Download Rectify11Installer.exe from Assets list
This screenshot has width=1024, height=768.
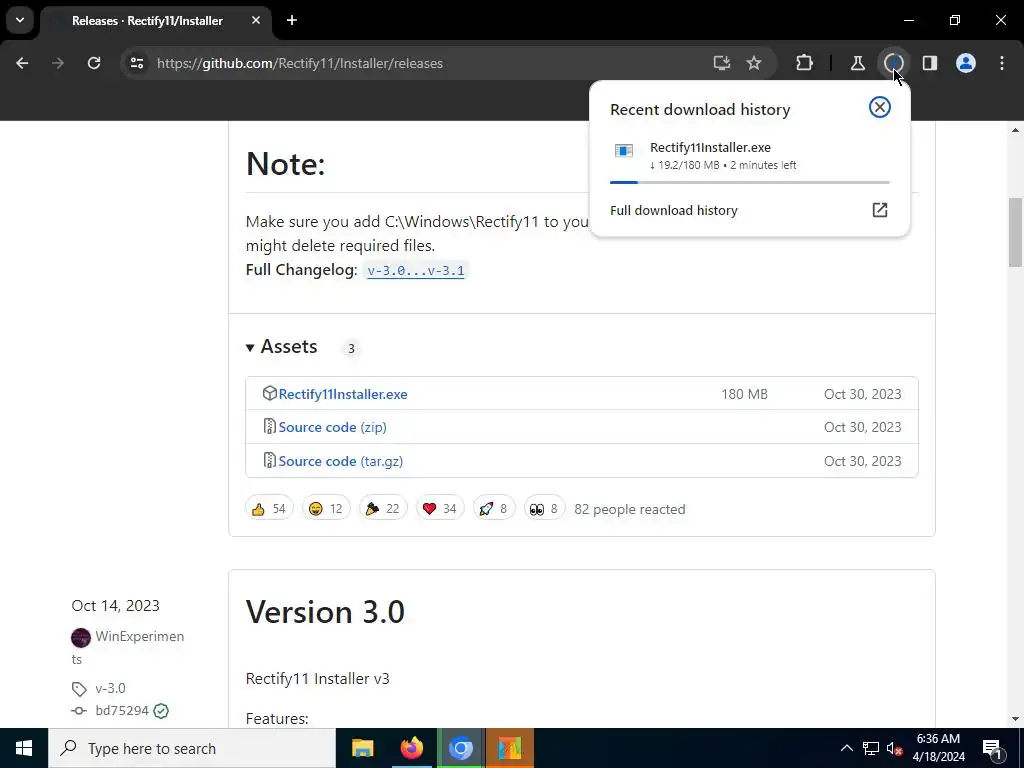point(343,394)
